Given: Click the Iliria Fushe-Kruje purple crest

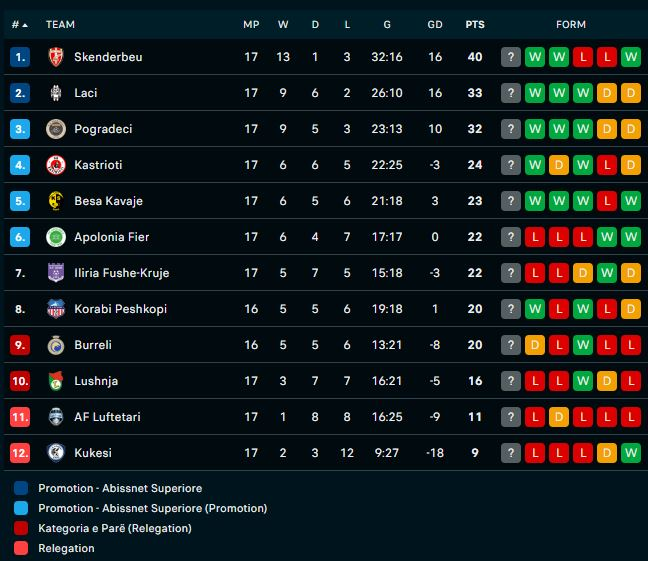Looking at the screenshot, I should [x=56, y=273].
